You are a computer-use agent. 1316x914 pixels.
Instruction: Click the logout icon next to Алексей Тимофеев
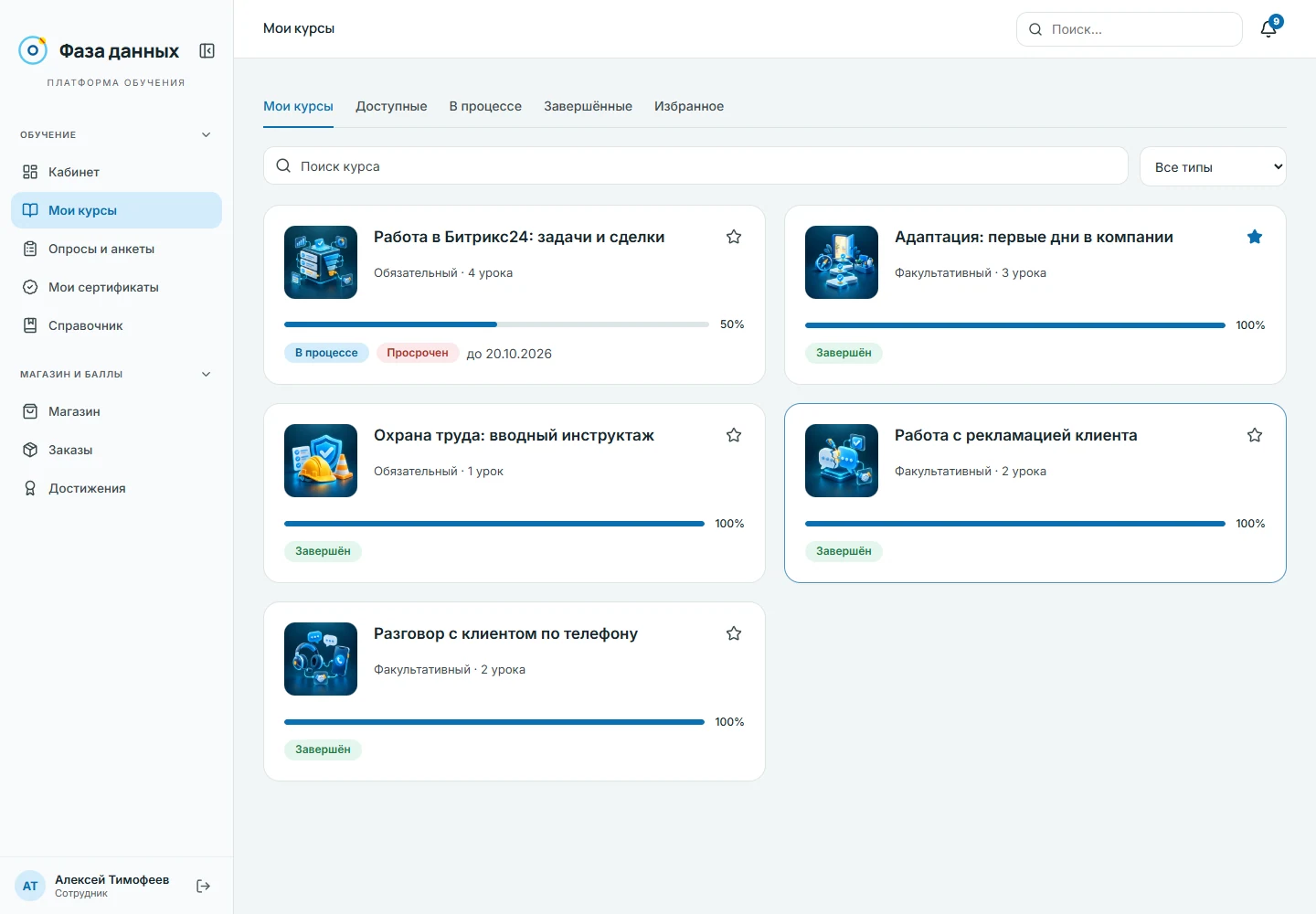204,886
